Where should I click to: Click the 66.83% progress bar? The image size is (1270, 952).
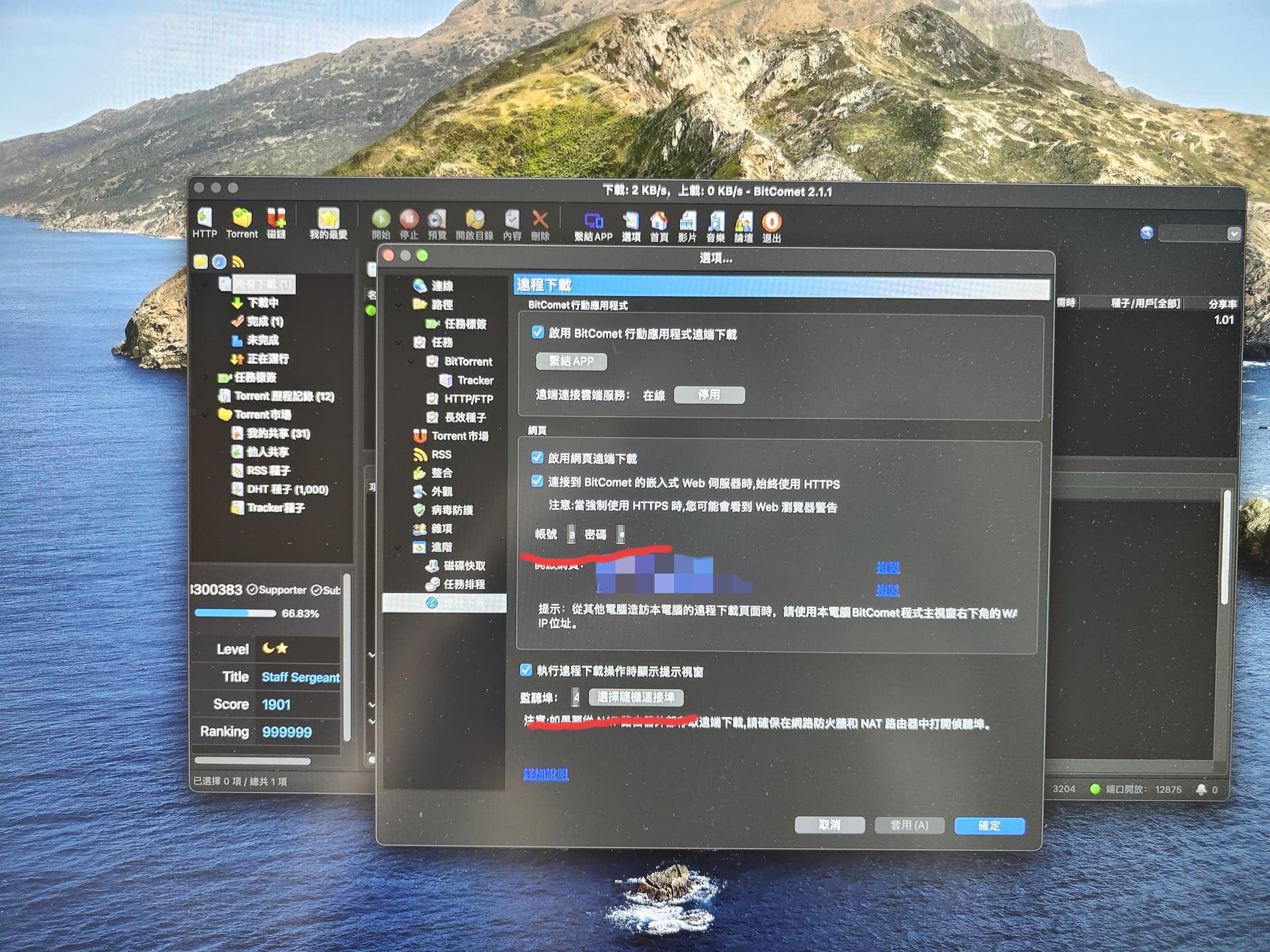(x=235, y=614)
